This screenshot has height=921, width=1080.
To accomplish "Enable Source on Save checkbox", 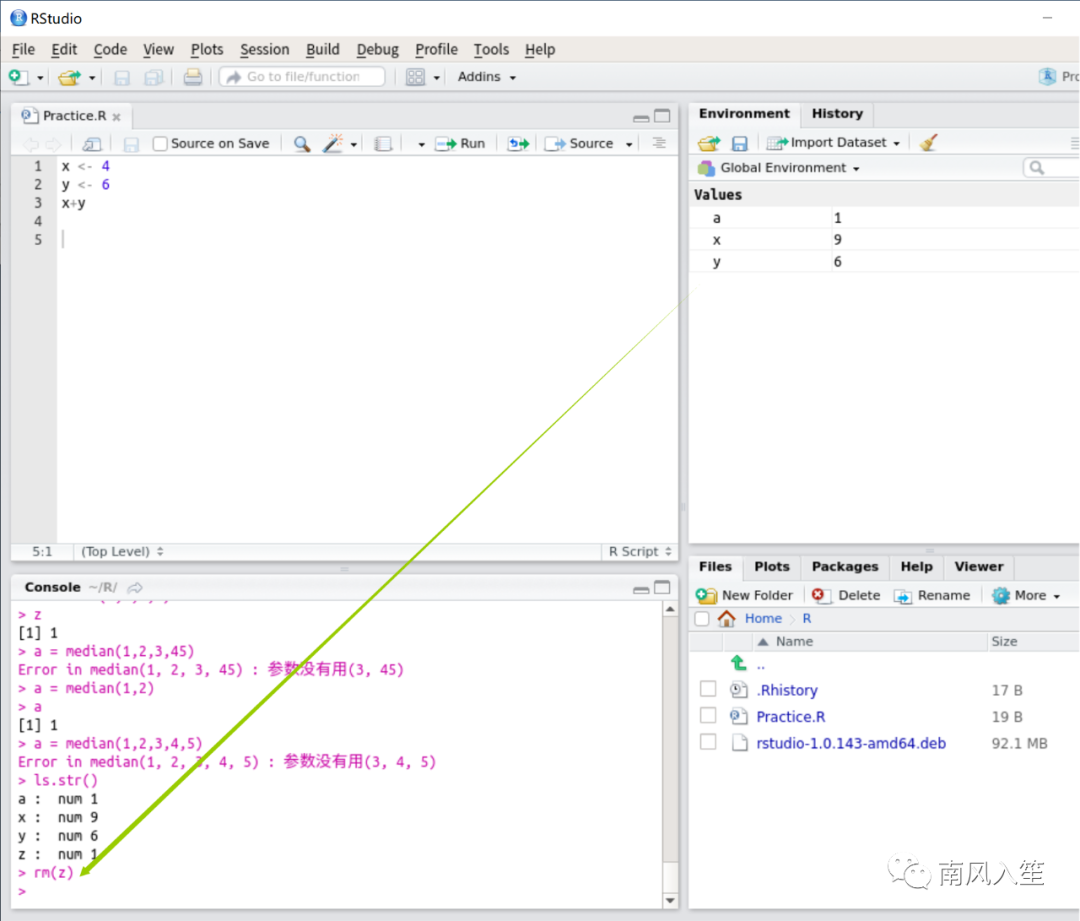I will point(160,144).
